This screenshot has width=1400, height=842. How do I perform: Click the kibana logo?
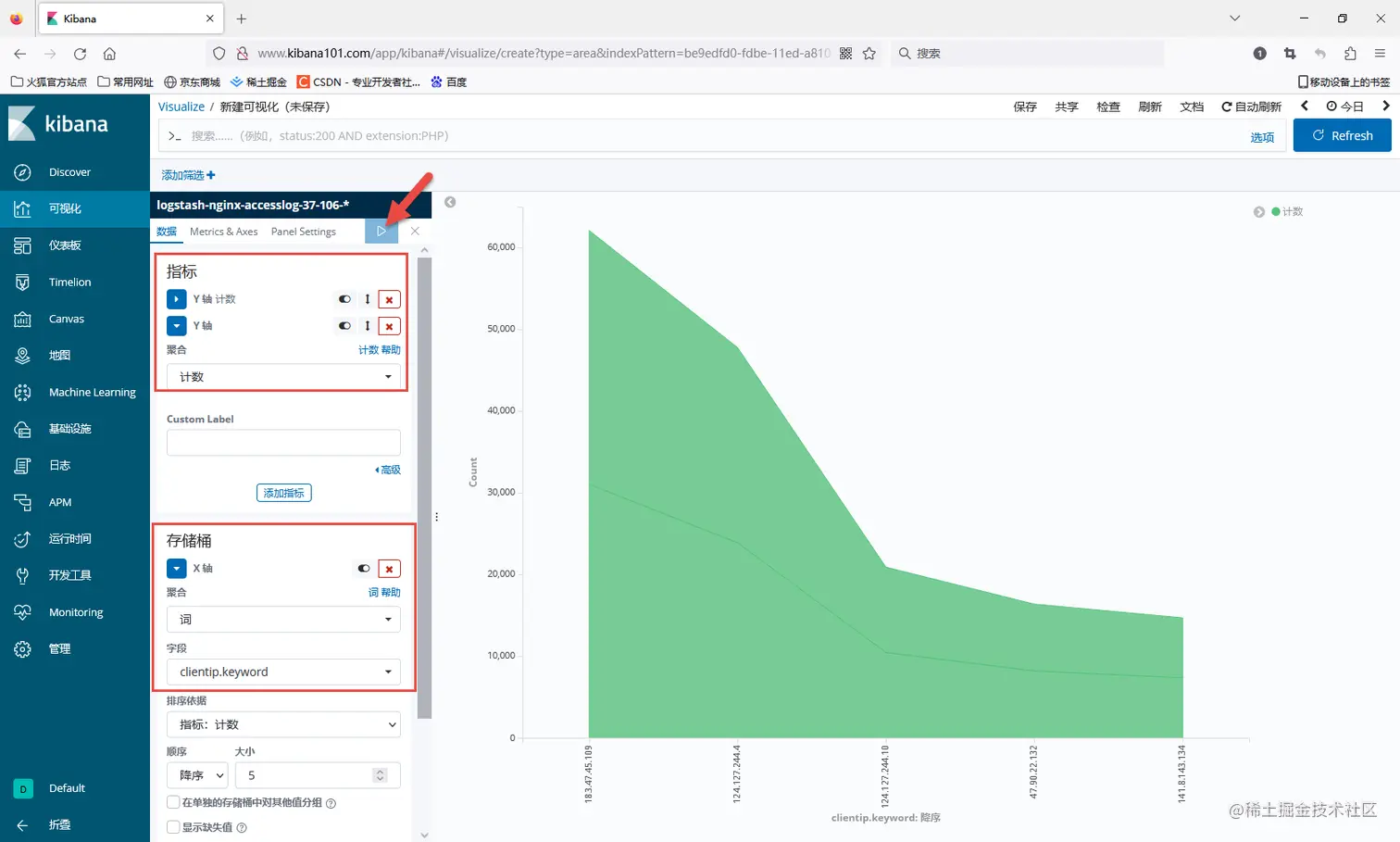click(x=58, y=124)
